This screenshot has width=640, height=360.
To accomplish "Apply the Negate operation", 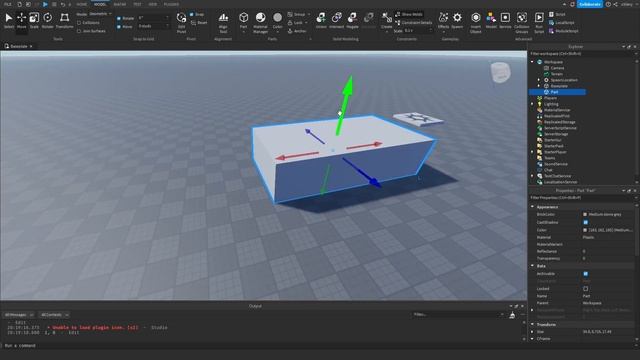I will pyautogui.click(x=352, y=20).
